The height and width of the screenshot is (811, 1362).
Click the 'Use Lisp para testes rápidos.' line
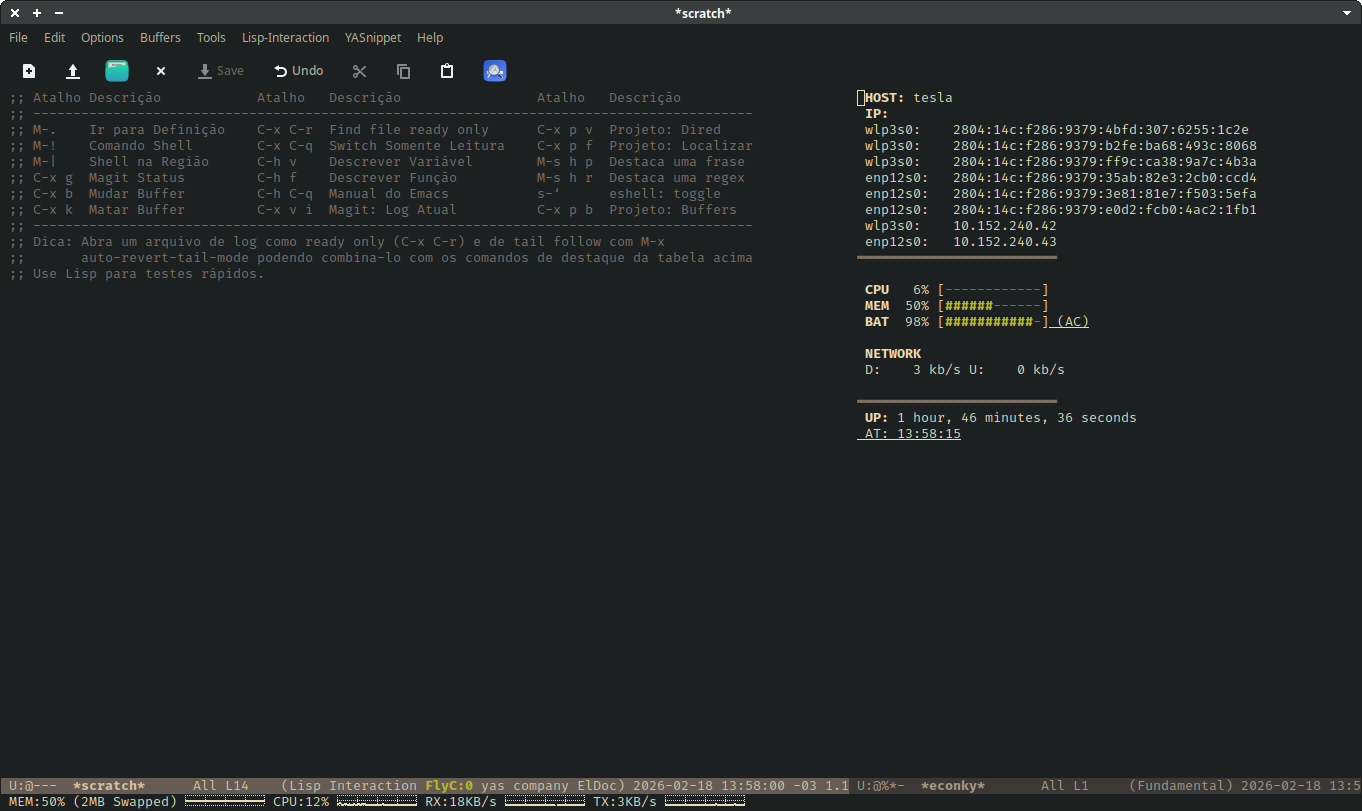coord(137,274)
